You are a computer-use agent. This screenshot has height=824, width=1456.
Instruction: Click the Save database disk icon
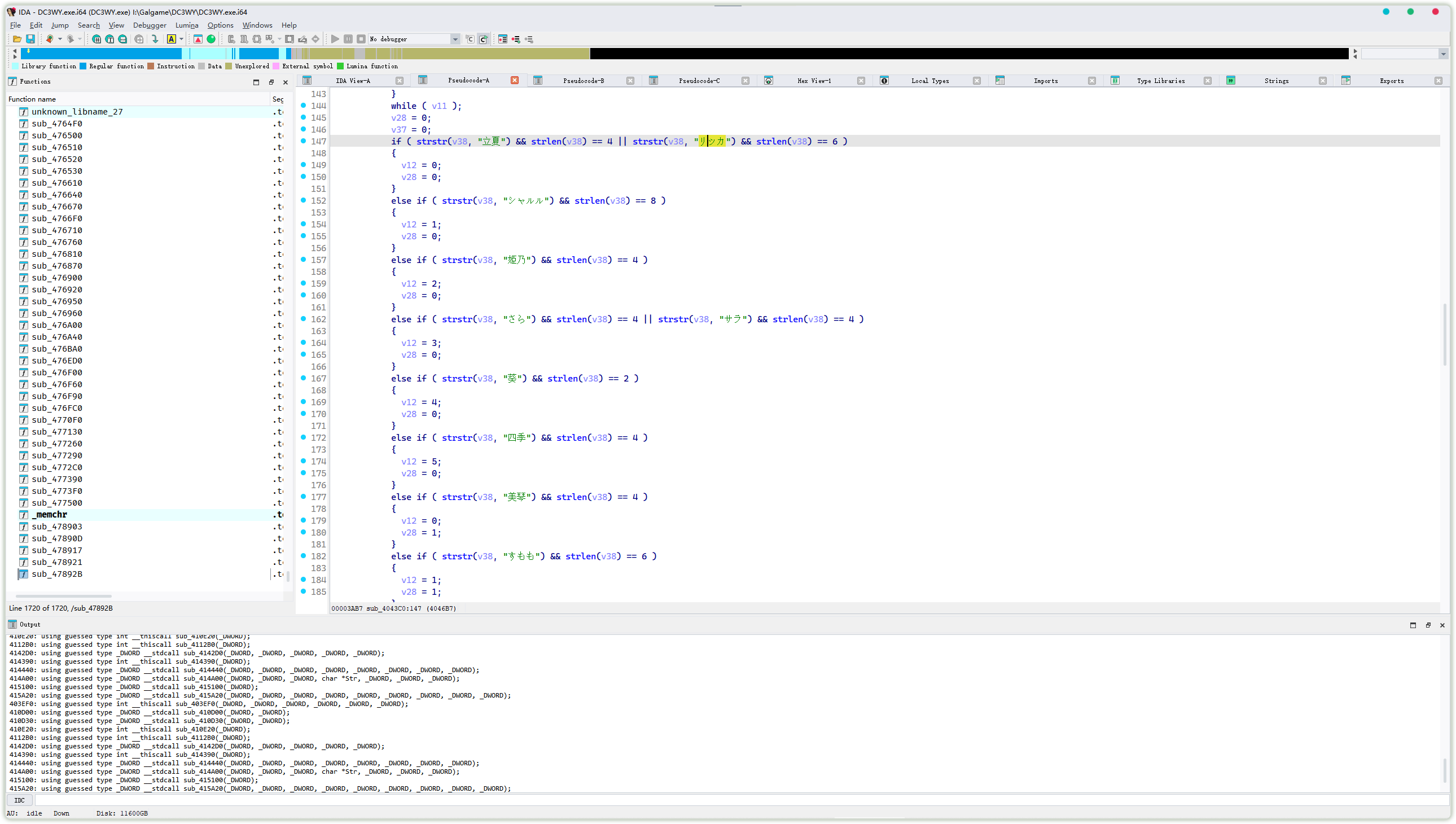tap(30, 39)
